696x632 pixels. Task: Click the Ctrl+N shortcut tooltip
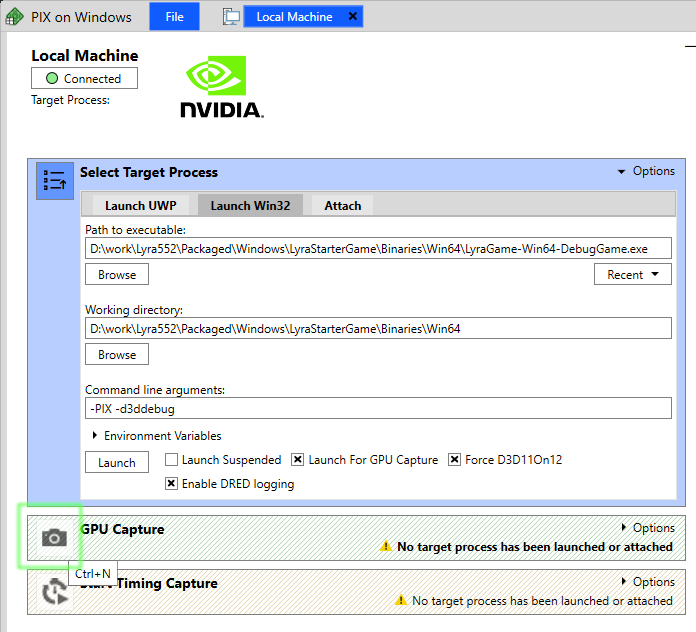pos(92,573)
